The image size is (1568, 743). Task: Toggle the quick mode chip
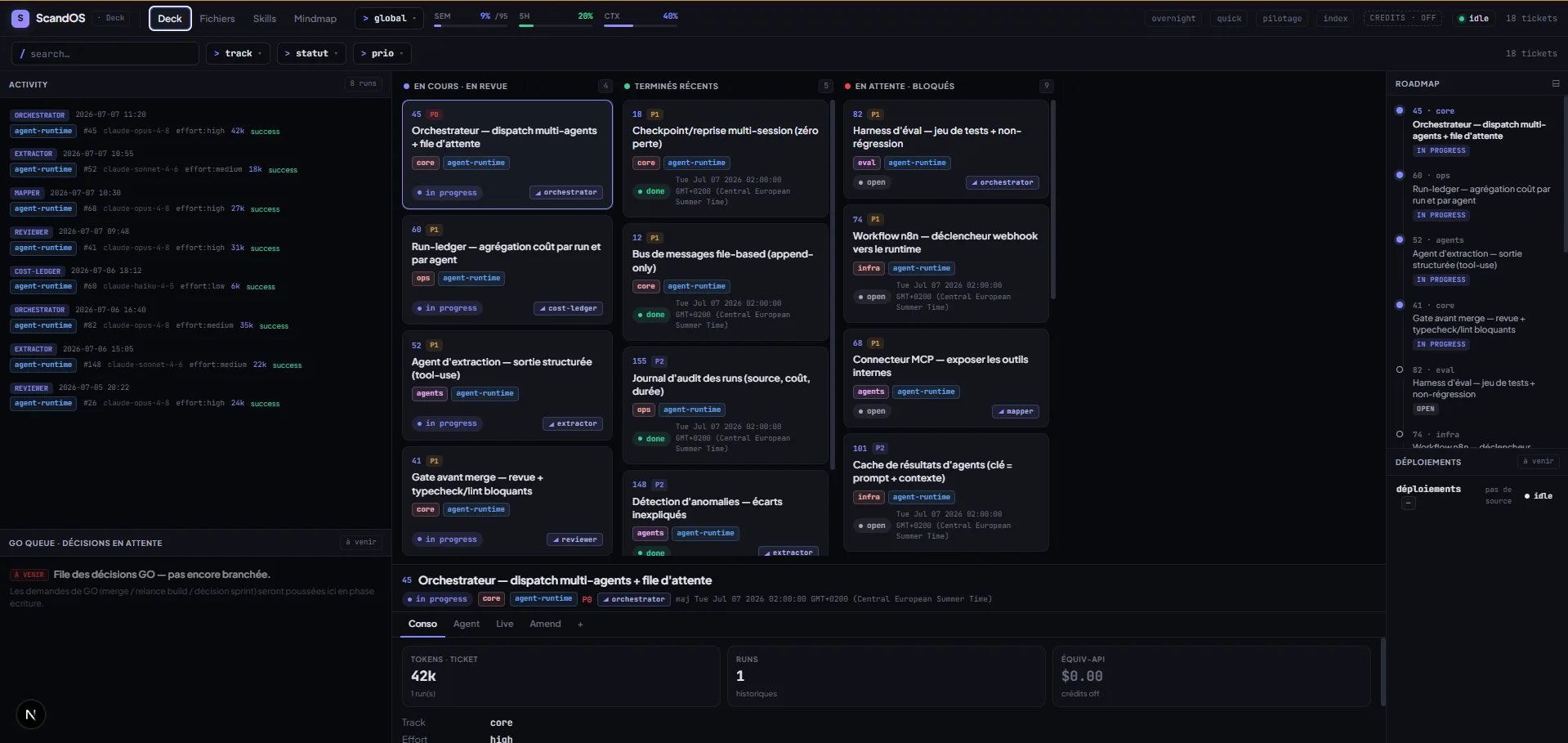click(1229, 18)
